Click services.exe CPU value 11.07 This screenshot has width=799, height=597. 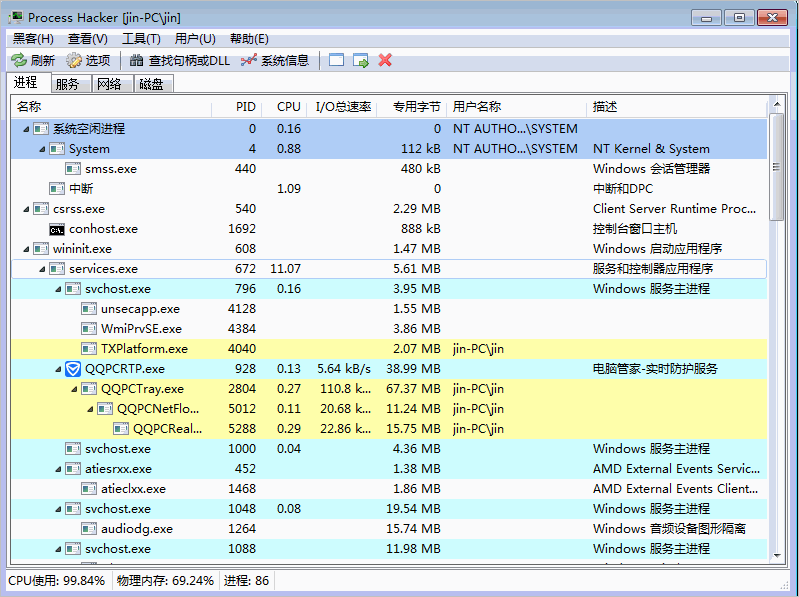click(x=285, y=269)
